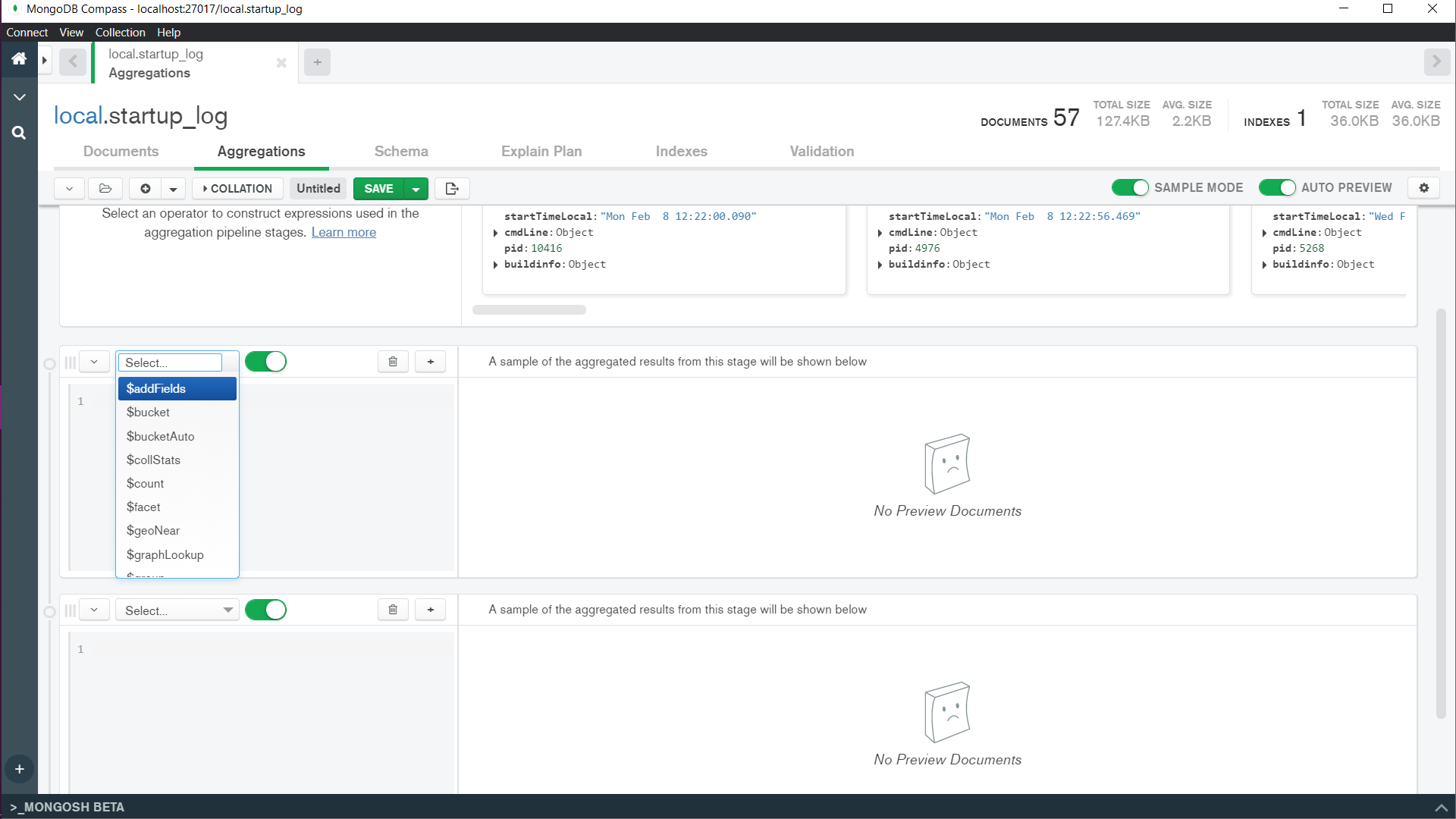Add stage after second stage plus icon

tap(431, 610)
